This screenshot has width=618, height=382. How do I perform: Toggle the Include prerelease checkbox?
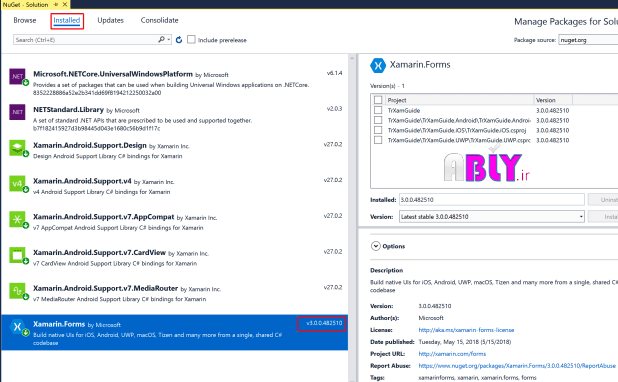tap(191, 39)
